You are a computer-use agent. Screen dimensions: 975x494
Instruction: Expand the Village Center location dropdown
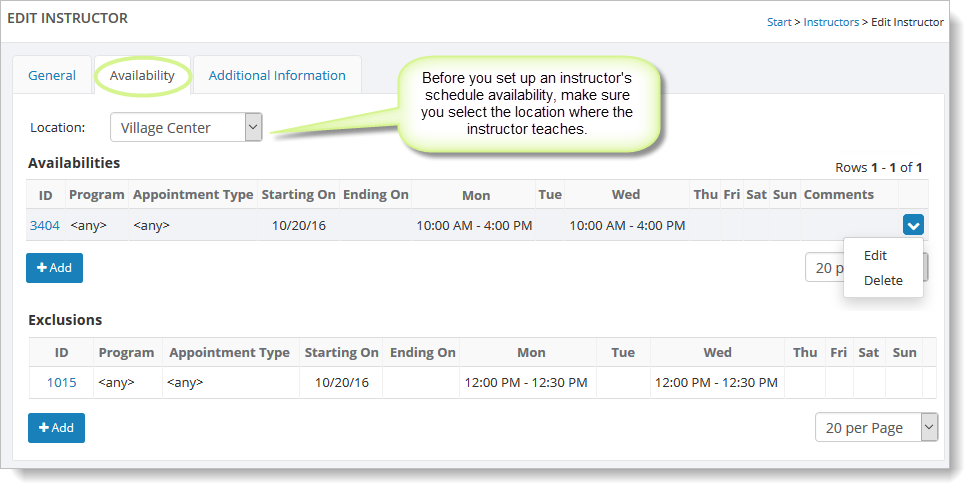coord(252,127)
